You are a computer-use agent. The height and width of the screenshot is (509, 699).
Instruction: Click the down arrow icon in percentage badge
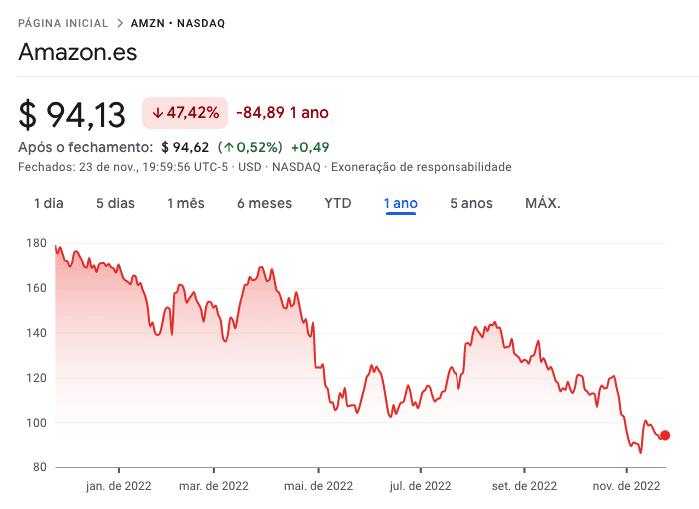click(157, 113)
